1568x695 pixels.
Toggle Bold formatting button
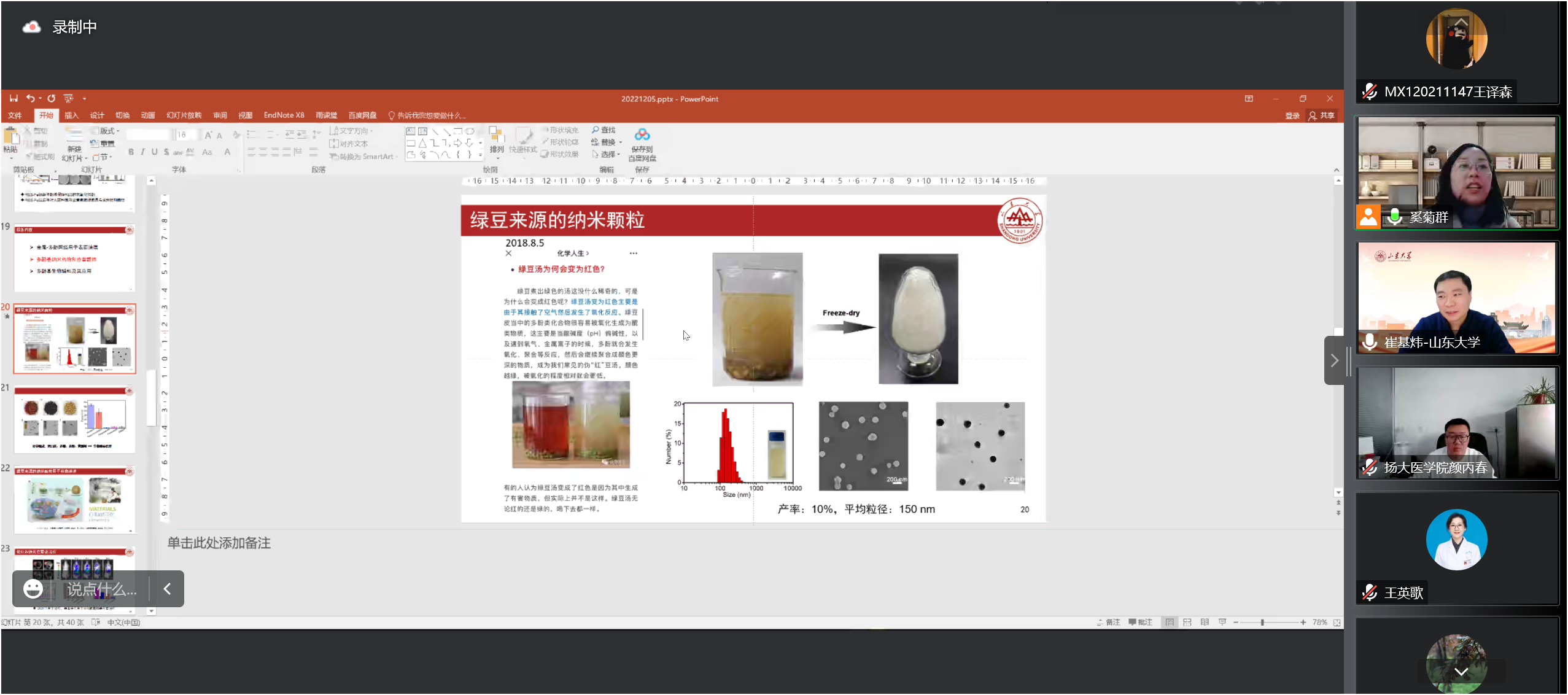coord(131,152)
